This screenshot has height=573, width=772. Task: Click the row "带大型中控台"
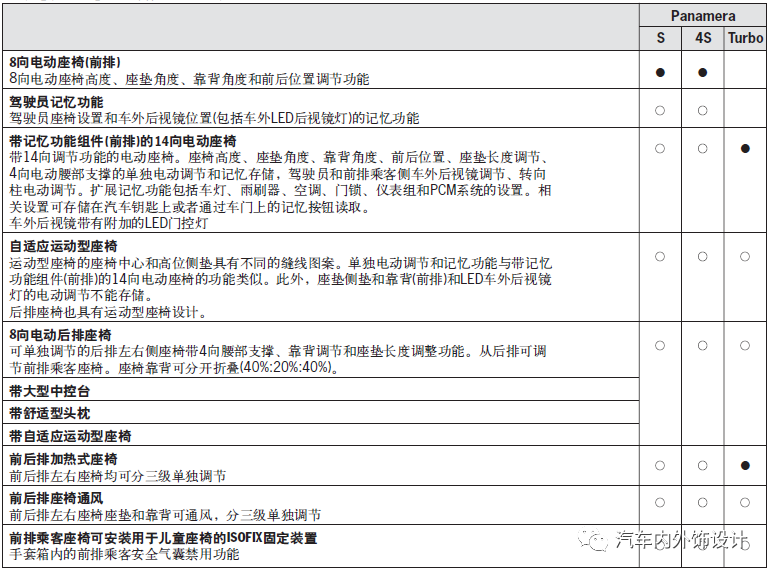click(x=321, y=391)
